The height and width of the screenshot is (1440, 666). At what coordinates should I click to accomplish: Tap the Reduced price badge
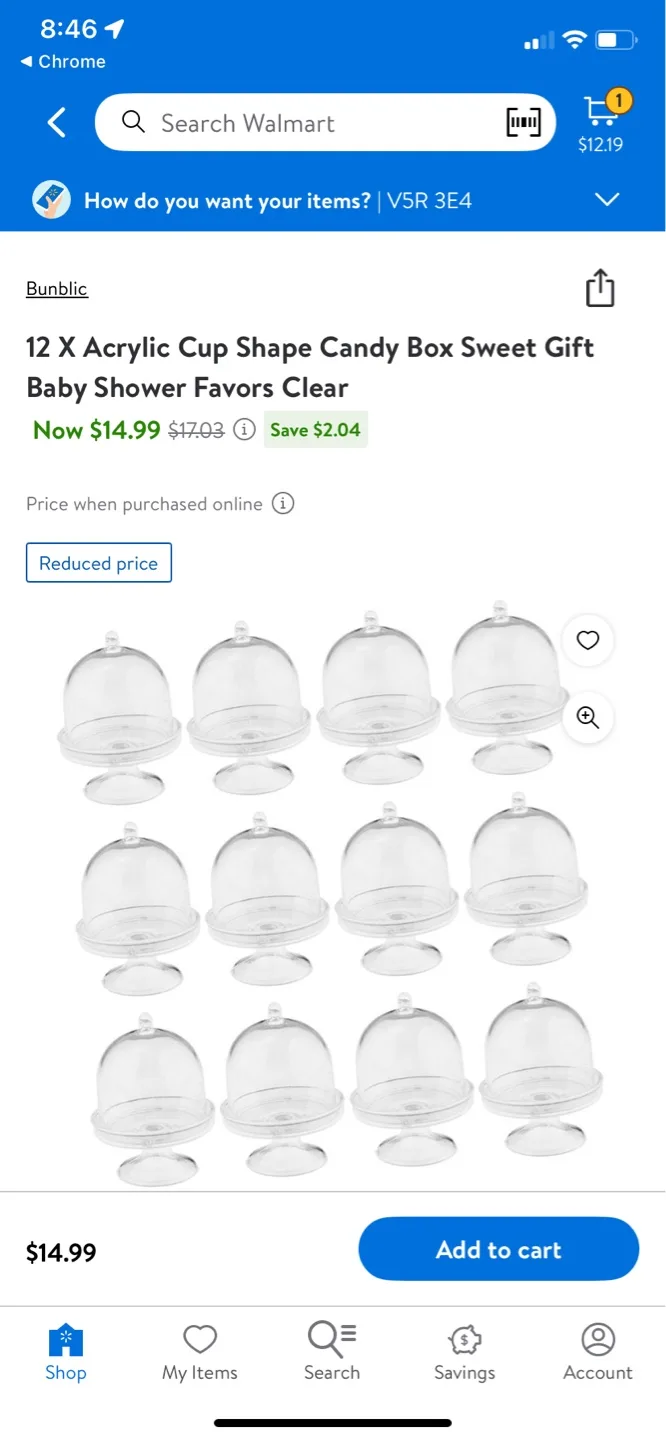tap(98, 562)
